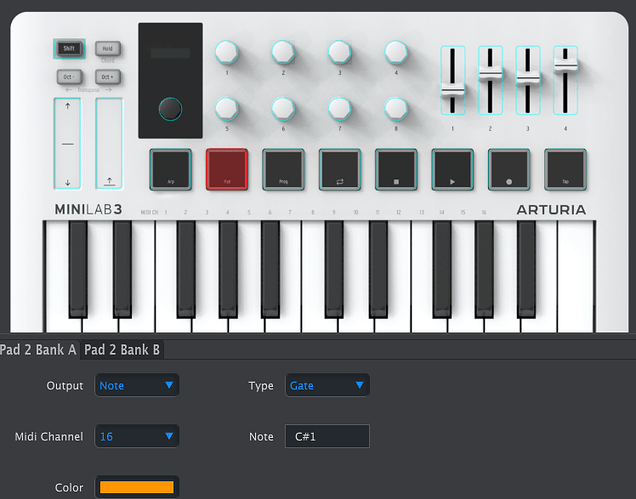Image resolution: width=636 pixels, height=499 pixels.
Task: Switch to Pad 2 Bank A tab
Action: (38, 350)
